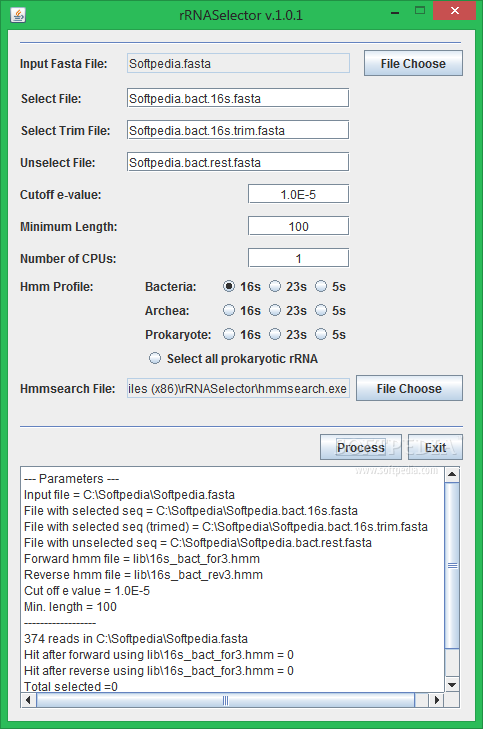This screenshot has height=729, width=483.
Task: Select Prokaryote 23s radio button
Action: 275,334
